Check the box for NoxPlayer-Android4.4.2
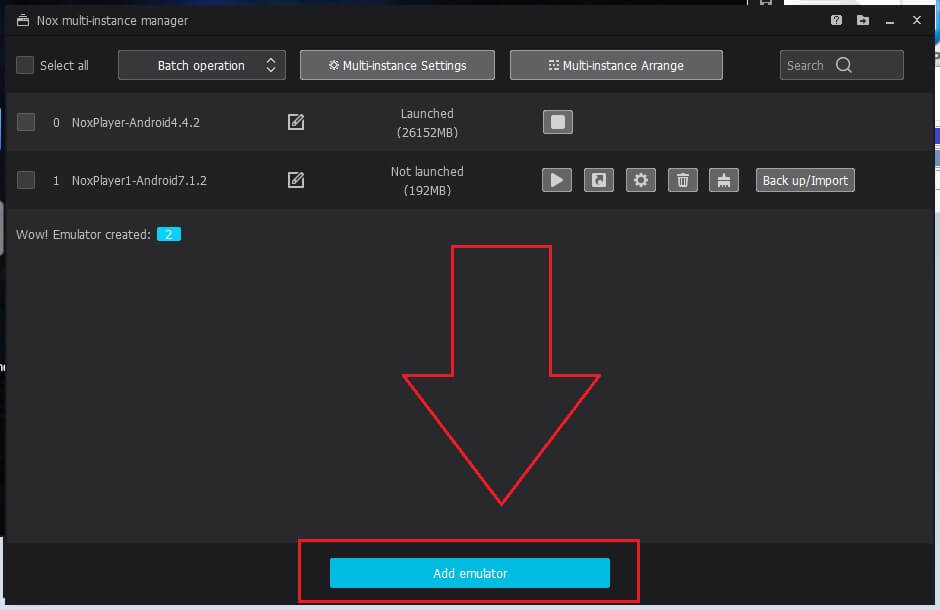This screenshot has width=940, height=610. [x=26, y=122]
